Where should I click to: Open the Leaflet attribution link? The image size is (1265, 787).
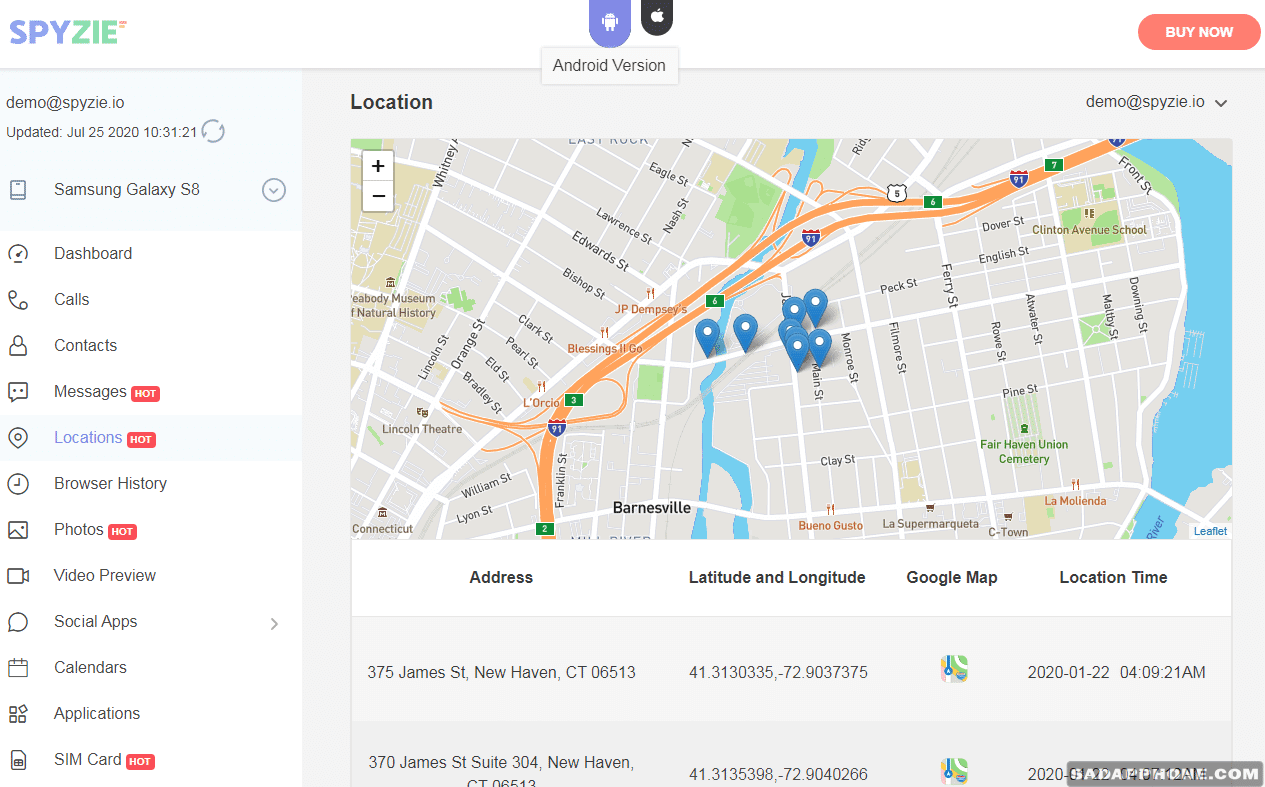click(1209, 531)
